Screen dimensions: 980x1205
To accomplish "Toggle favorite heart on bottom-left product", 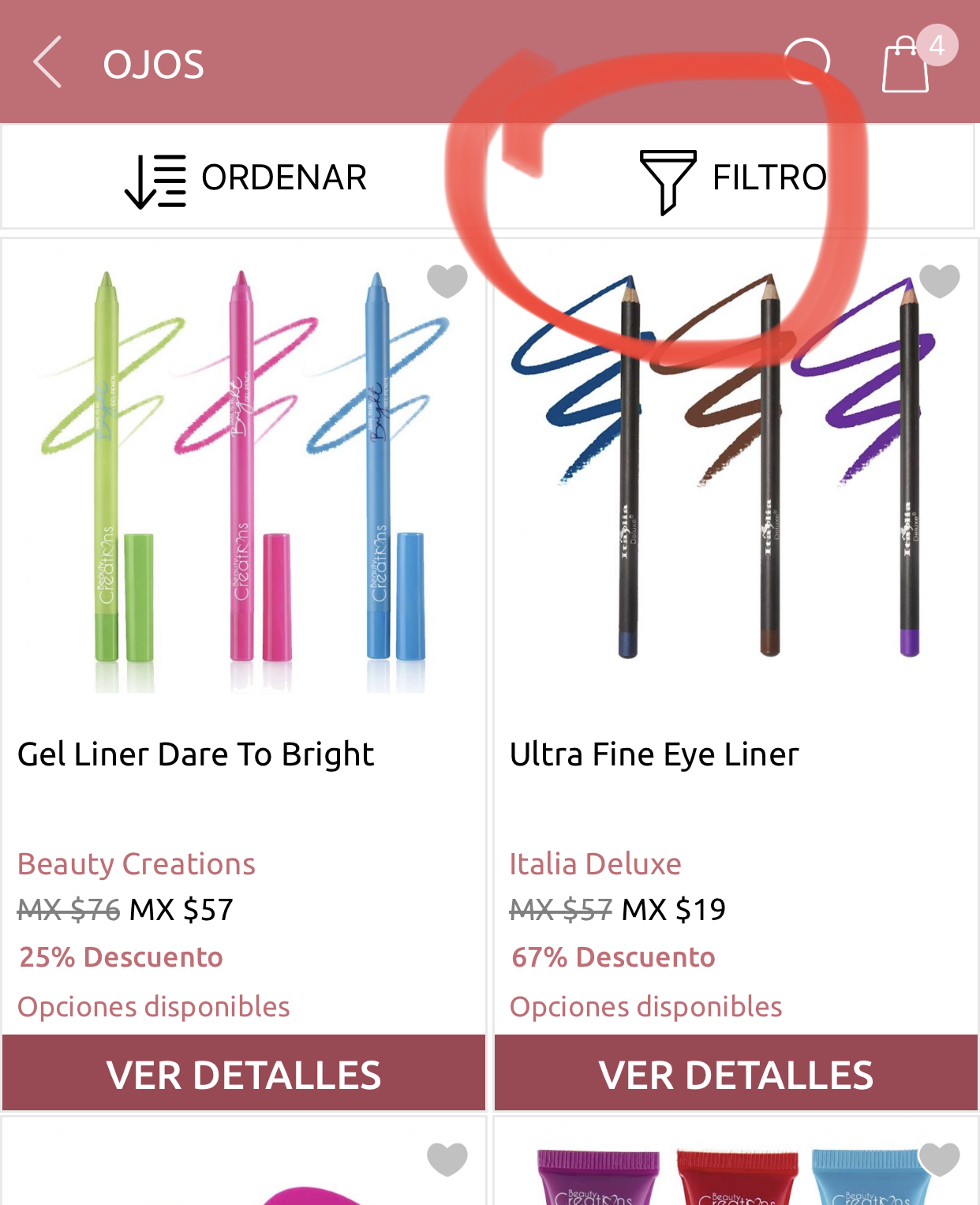I will tap(447, 1159).
